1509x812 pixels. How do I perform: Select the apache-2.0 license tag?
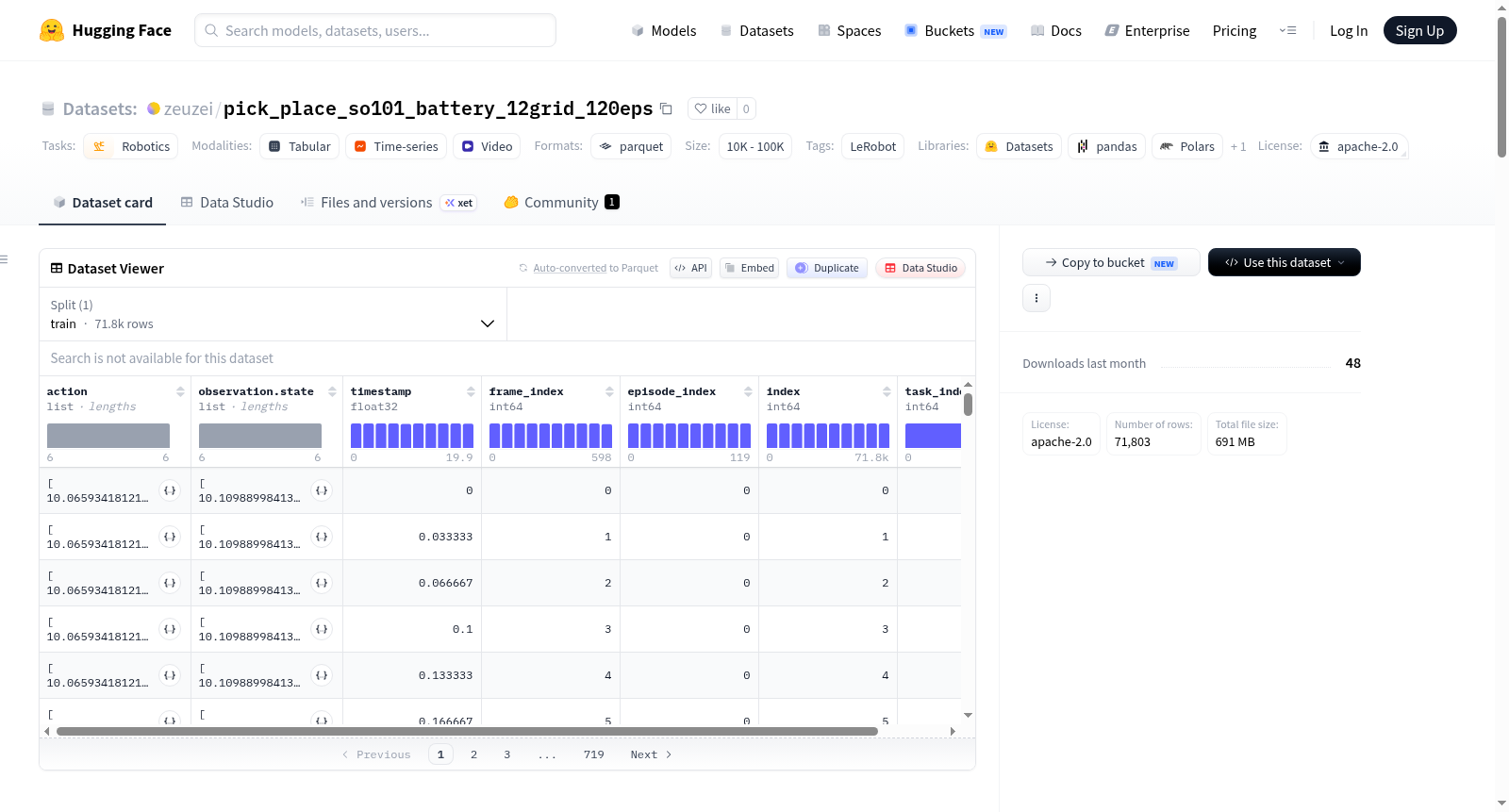coord(1359,146)
